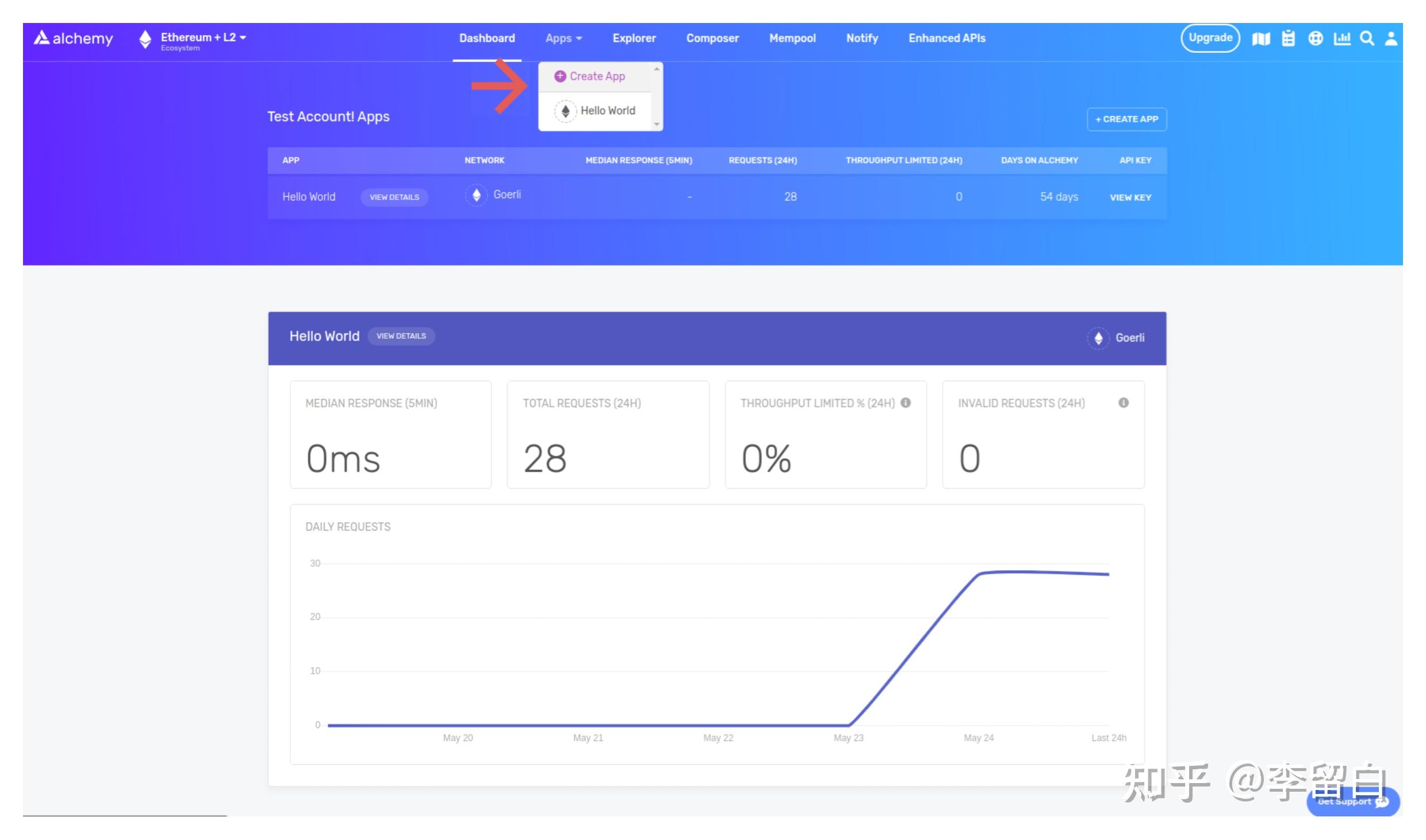The width and height of the screenshot is (1426, 840).
Task: Click the Upgrade button
Action: point(1210,39)
